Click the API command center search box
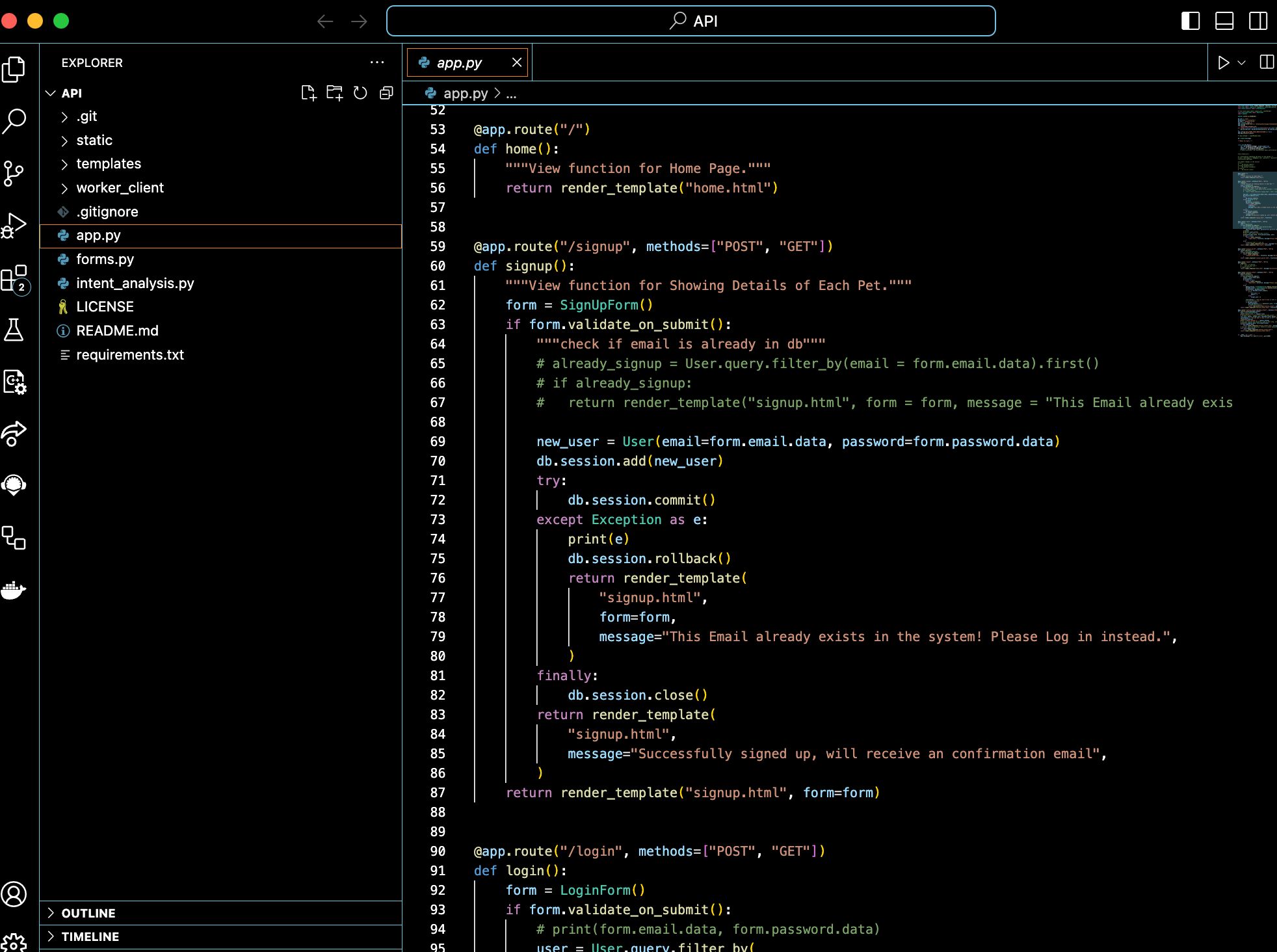1277x952 pixels. pyautogui.click(x=691, y=21)
